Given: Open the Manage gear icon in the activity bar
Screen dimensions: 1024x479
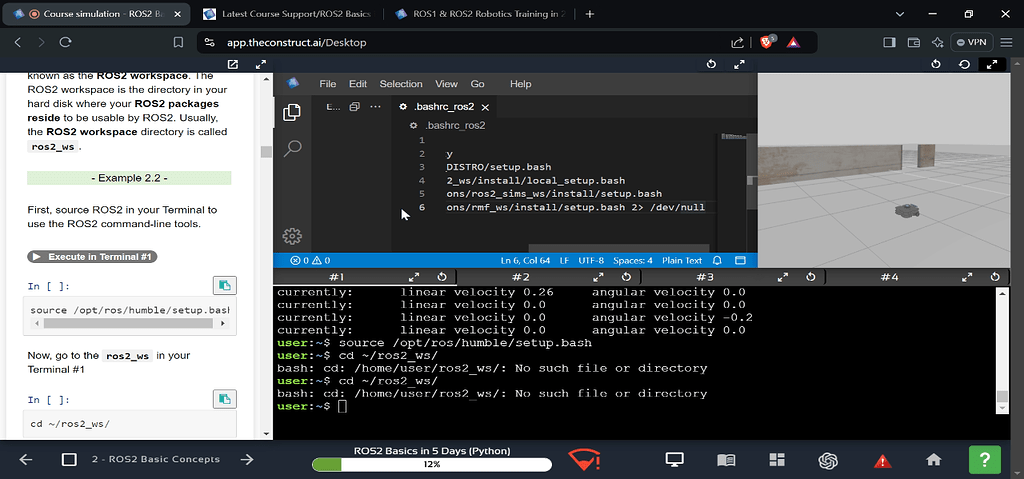Looking at the screenshot, I should [x=292, y=236].
